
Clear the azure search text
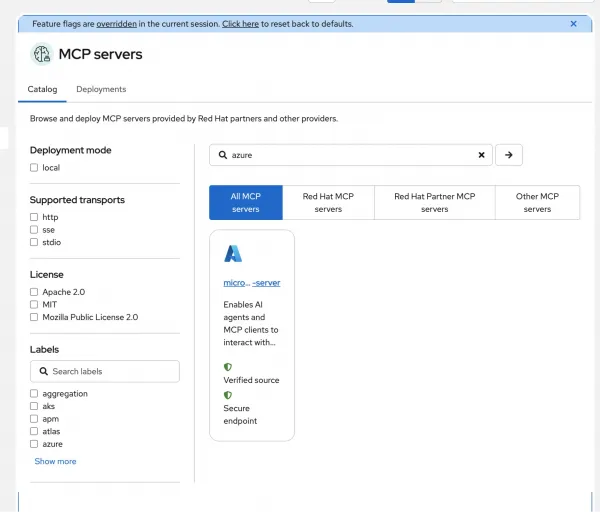click(x=481, y=155)
